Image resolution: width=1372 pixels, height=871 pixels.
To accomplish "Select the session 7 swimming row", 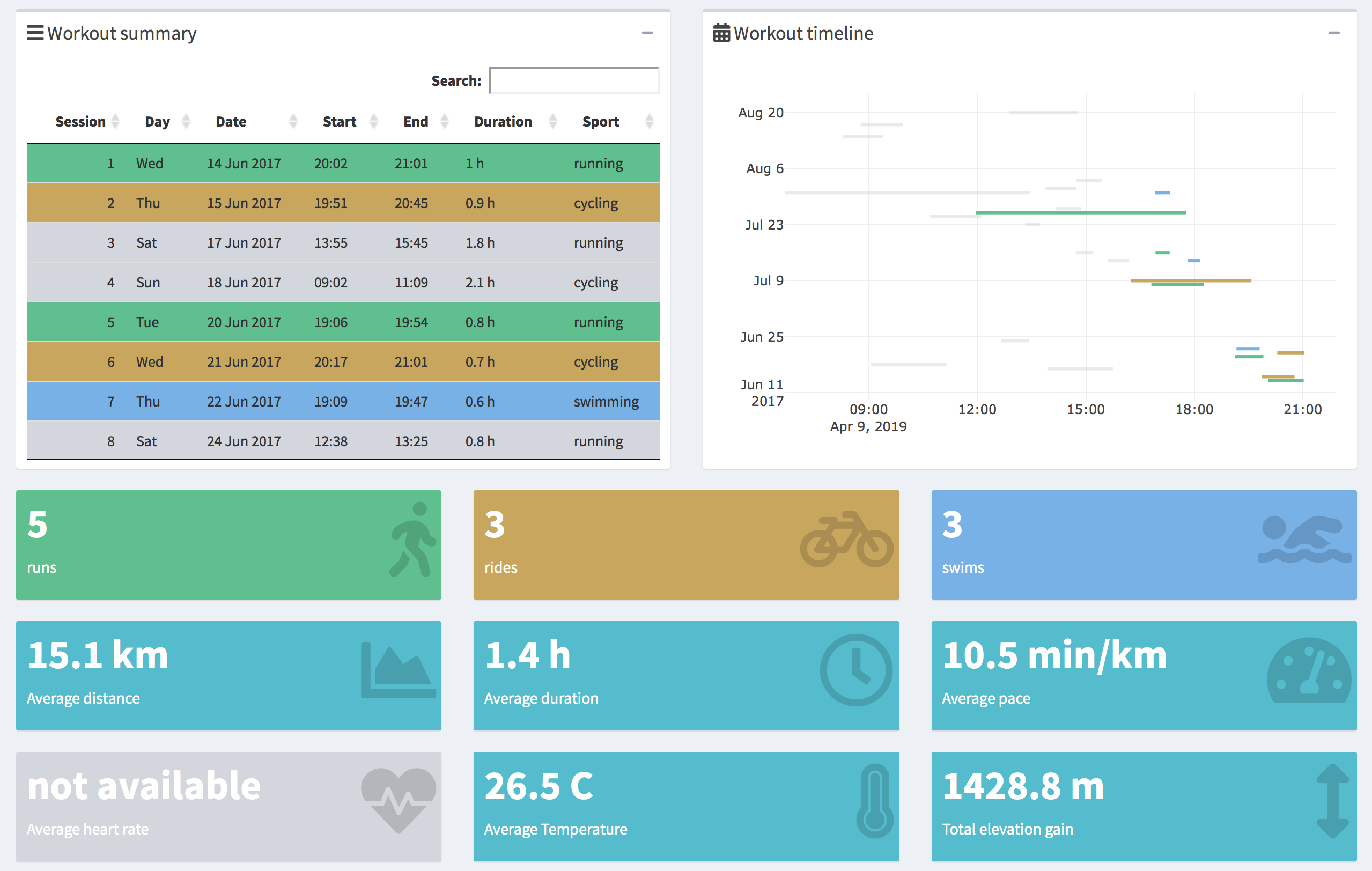I will point(342,402).
